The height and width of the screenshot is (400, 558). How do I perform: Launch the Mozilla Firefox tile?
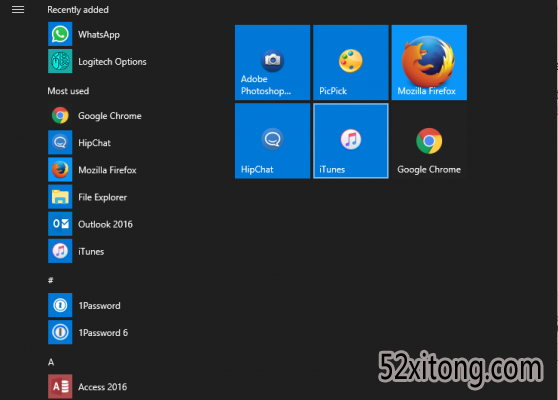(x=429, y=63)
